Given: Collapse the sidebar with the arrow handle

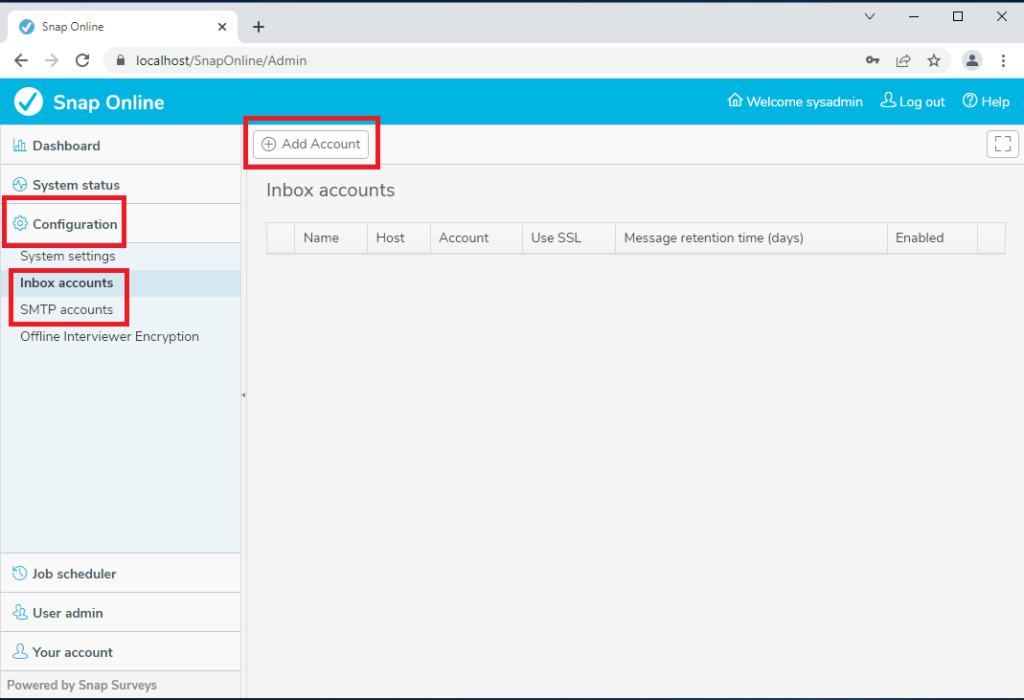Looking at the screenshot, I should 243,395.
